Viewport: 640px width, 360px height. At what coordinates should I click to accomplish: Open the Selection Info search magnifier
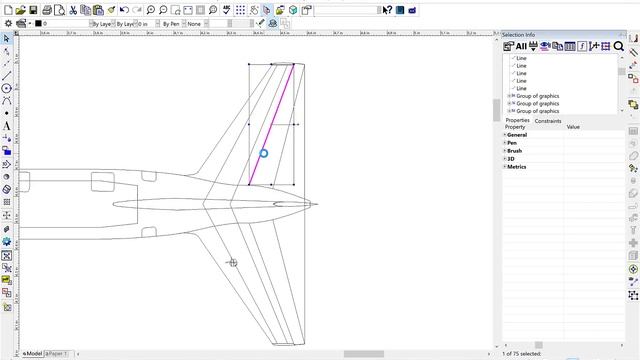tap(618, 47)
